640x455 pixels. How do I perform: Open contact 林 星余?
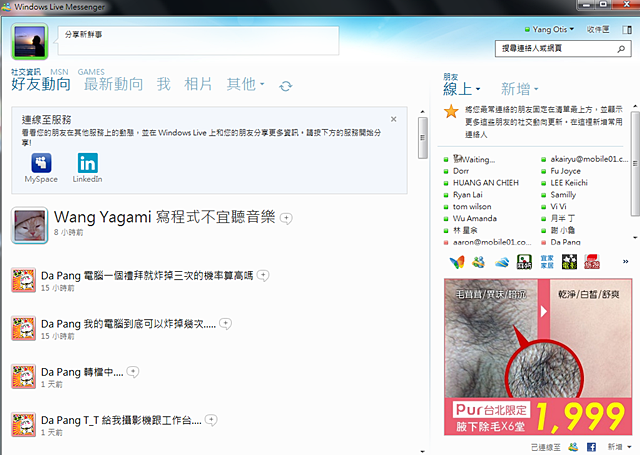465,230
